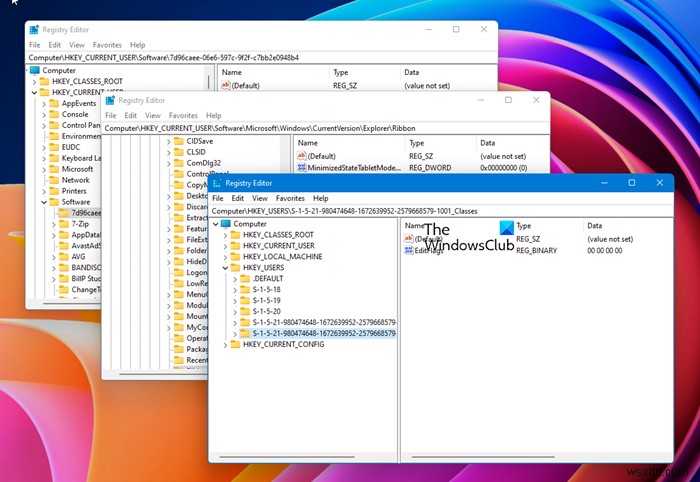Click the Computer icon in the back window tree

pos(35,71)
